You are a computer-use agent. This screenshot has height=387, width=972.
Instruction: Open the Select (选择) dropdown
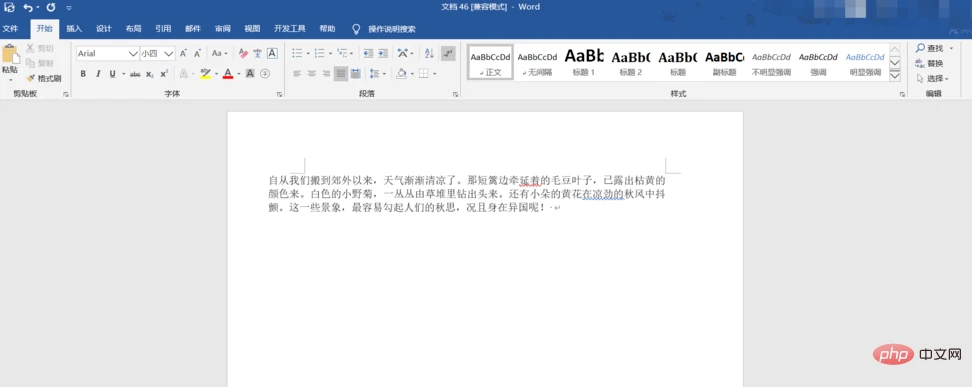click(x=932, y=79)
